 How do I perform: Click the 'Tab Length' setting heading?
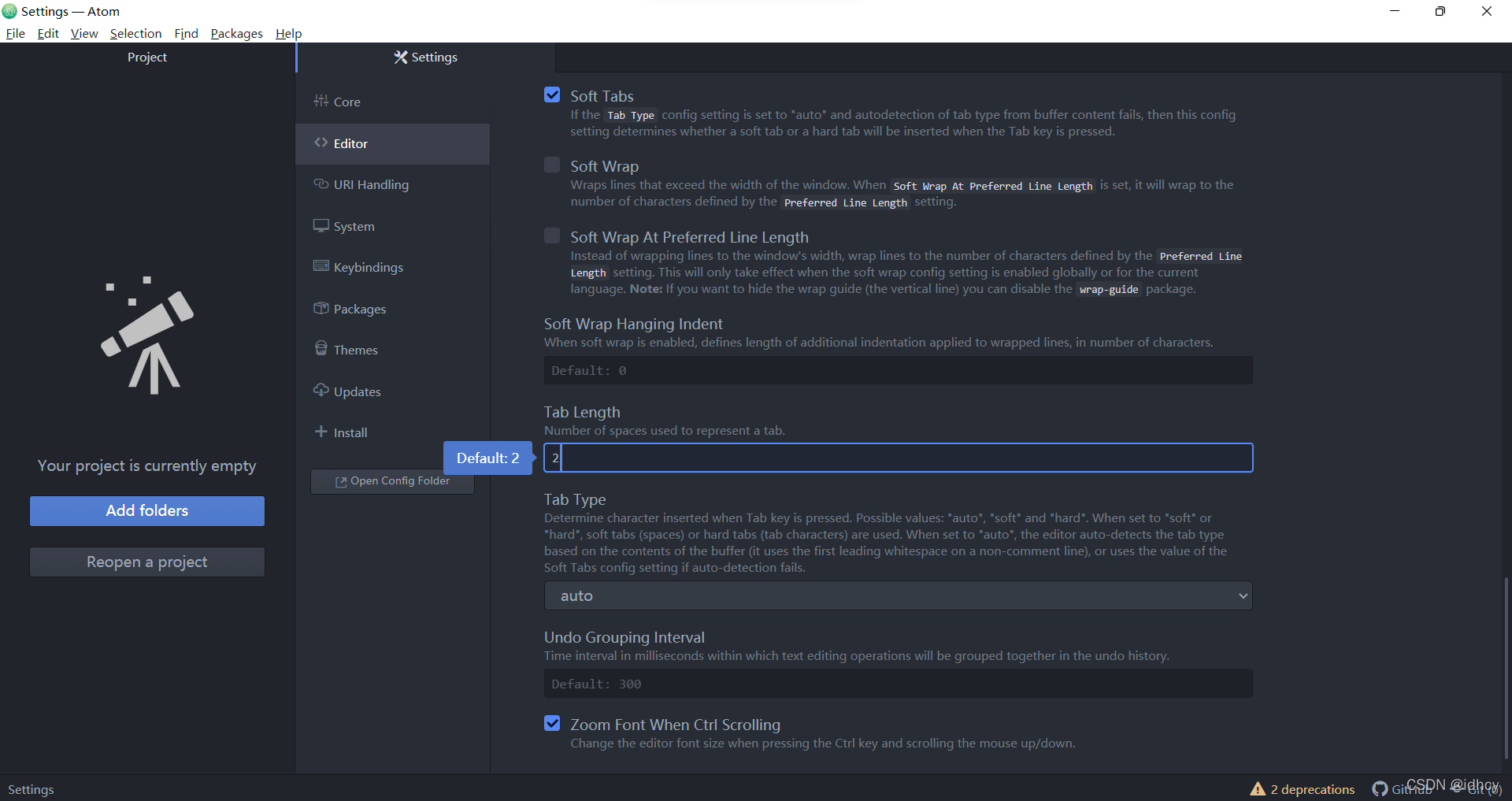coord(582,412)
